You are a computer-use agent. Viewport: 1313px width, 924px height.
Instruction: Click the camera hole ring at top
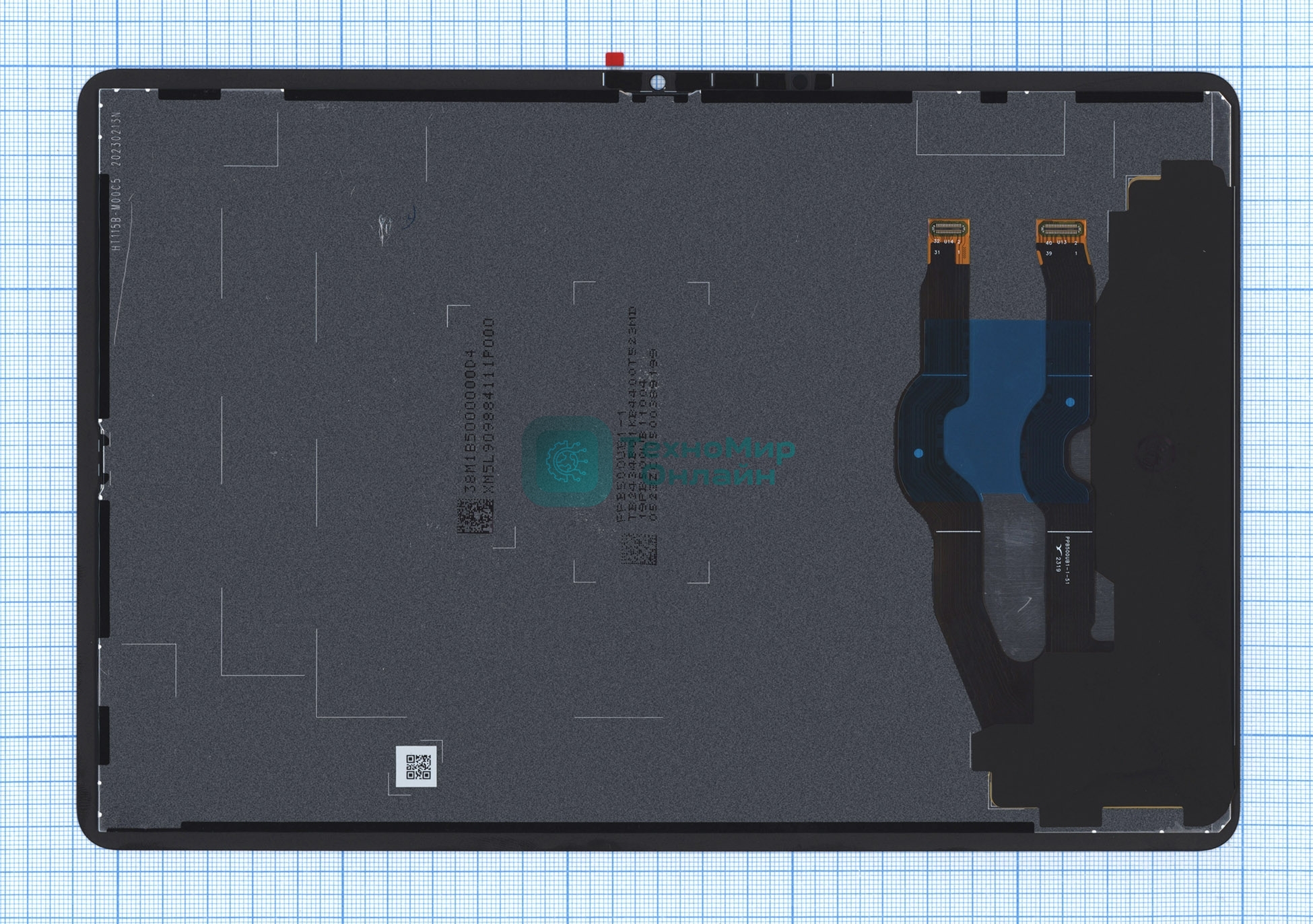tap(657, 83)
